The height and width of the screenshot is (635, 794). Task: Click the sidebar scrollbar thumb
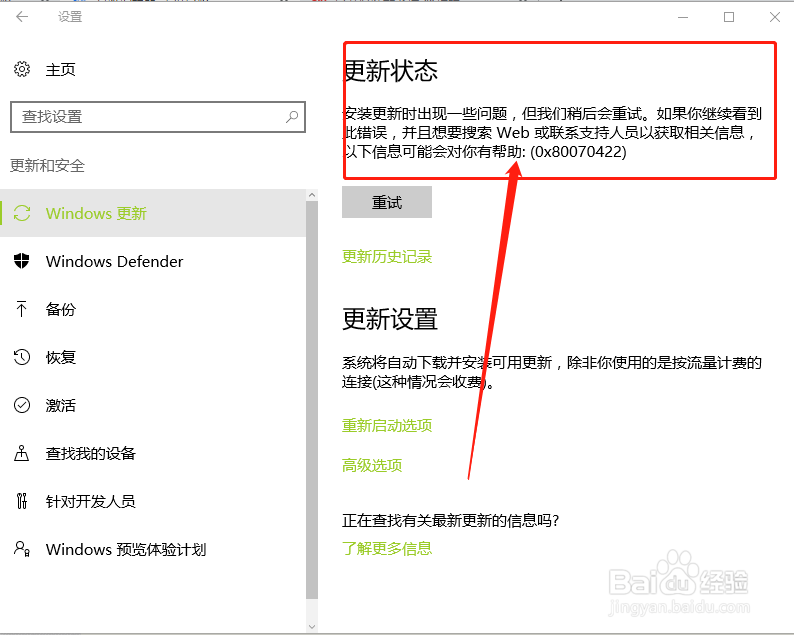(x=312, y=400)
